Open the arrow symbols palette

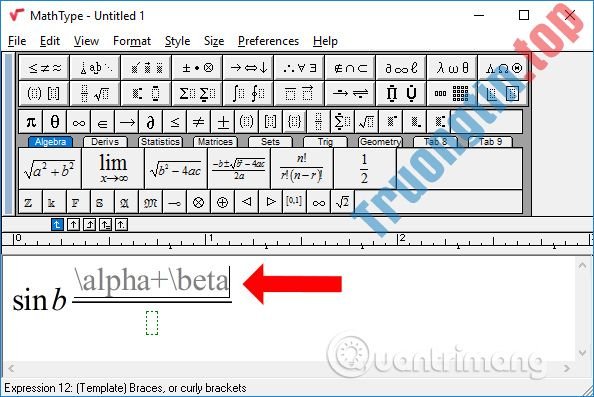point(249,68)
